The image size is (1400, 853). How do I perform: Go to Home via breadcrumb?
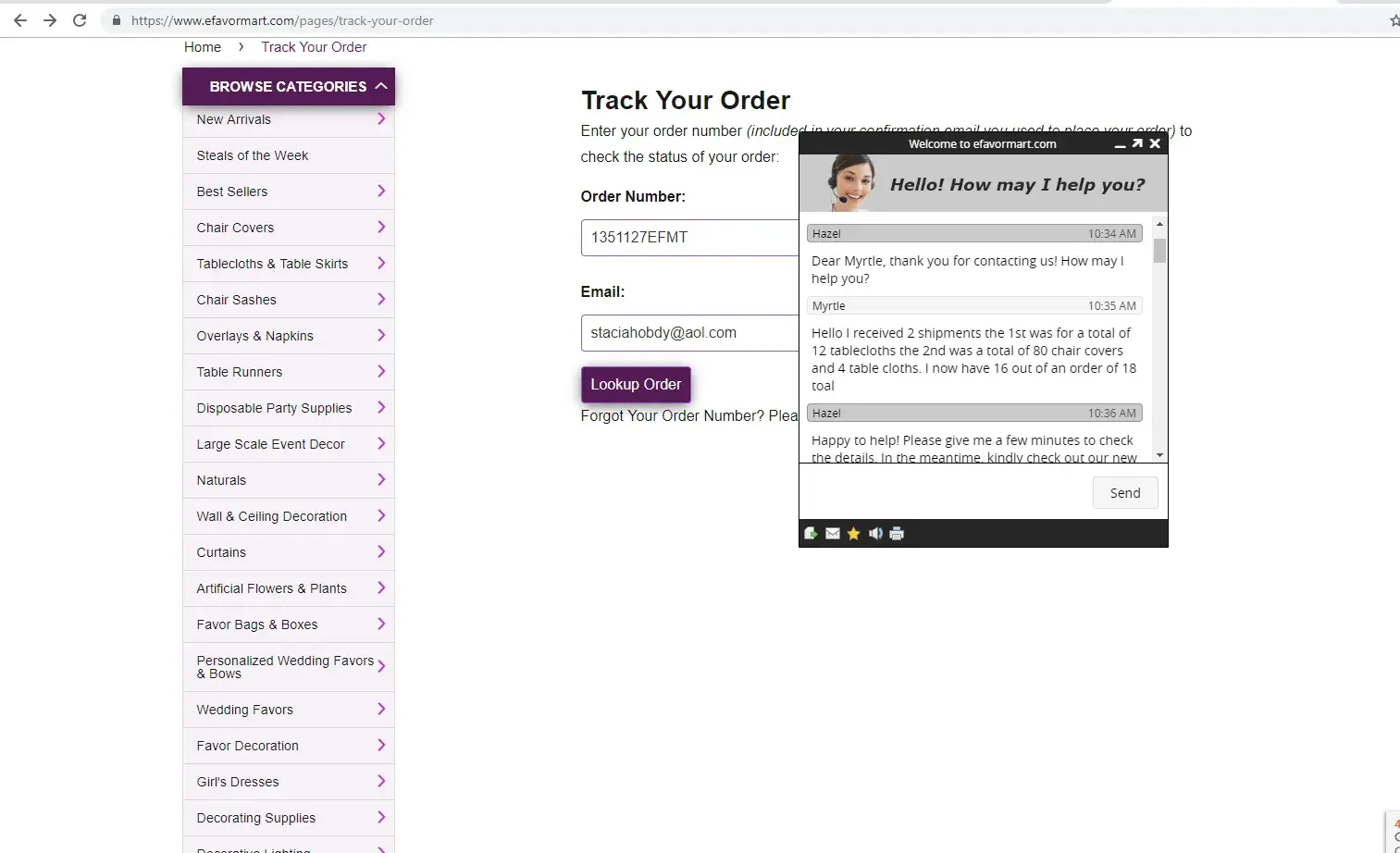(203, 47)
